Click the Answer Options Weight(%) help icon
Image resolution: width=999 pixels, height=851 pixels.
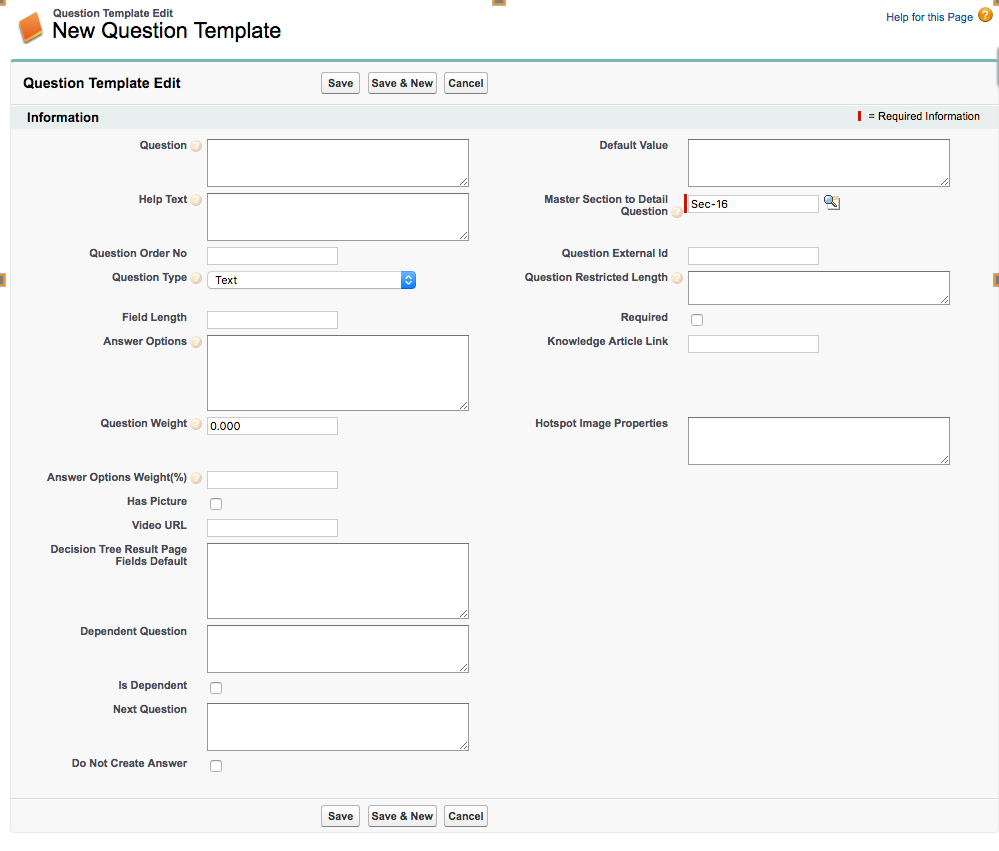(x=196, y=478)
